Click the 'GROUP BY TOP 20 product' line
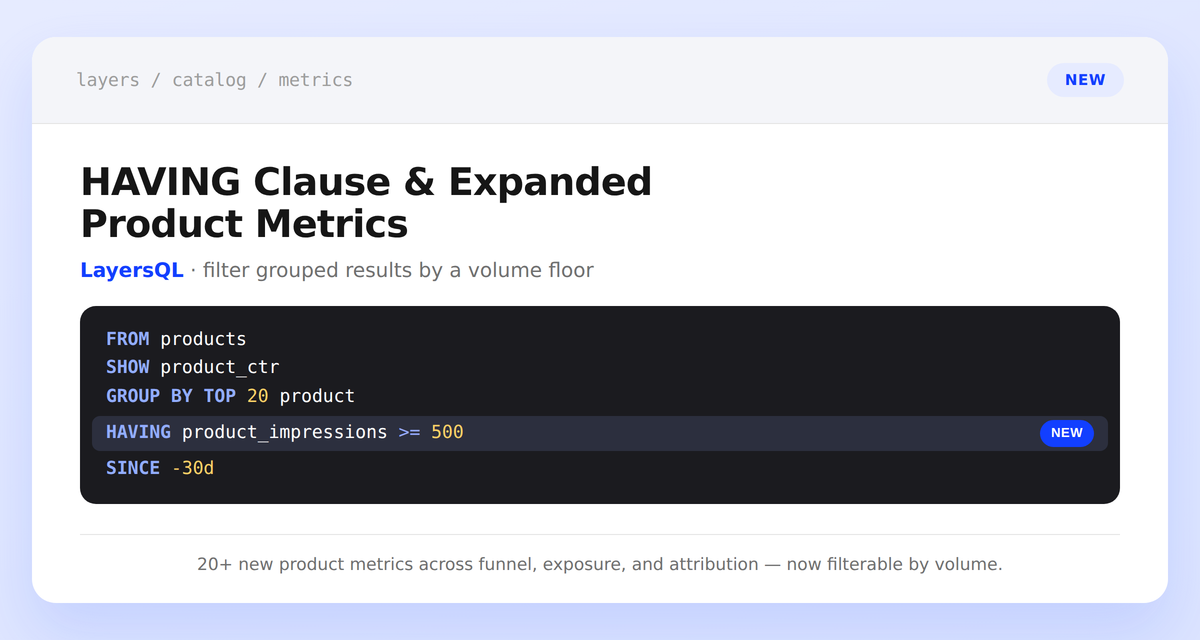 tap(231, 396)
